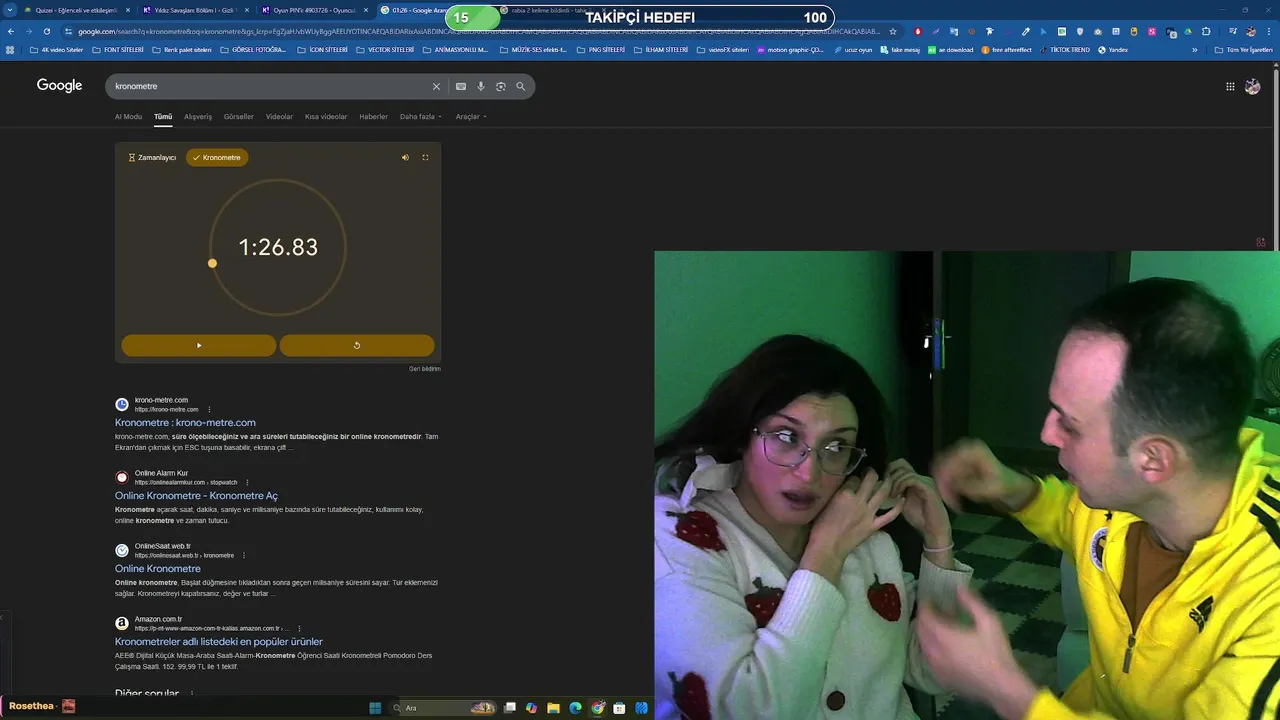Open more options for Amazon.com.tr result

(x=299, y=628)
